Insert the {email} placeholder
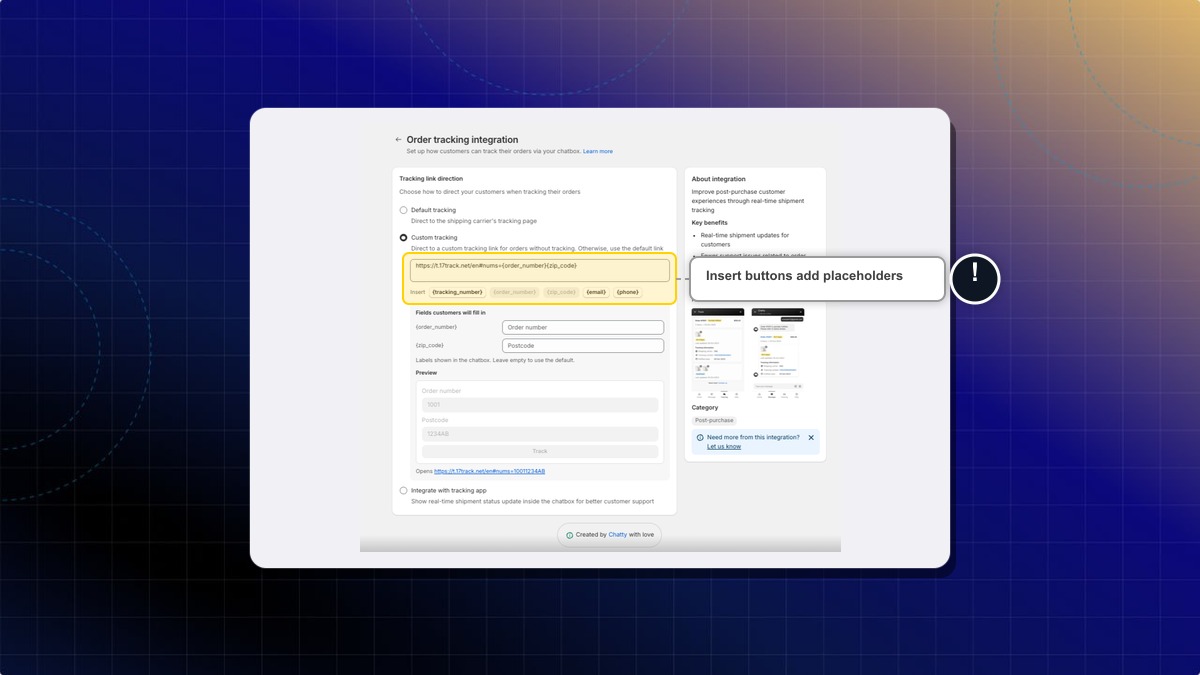The image size is (1200, 675). [597, 292]
